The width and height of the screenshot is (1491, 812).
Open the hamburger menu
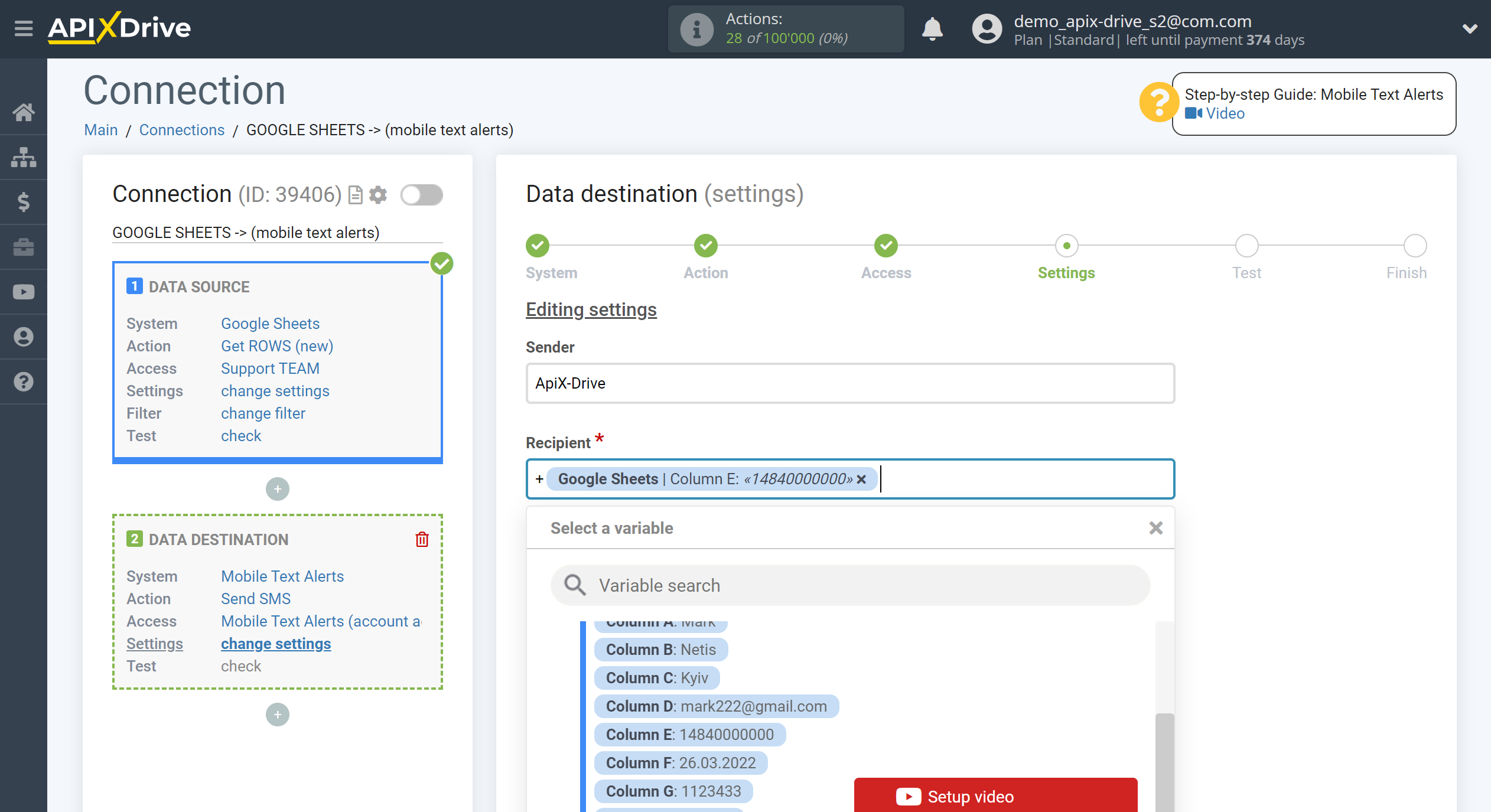[24, 28]
